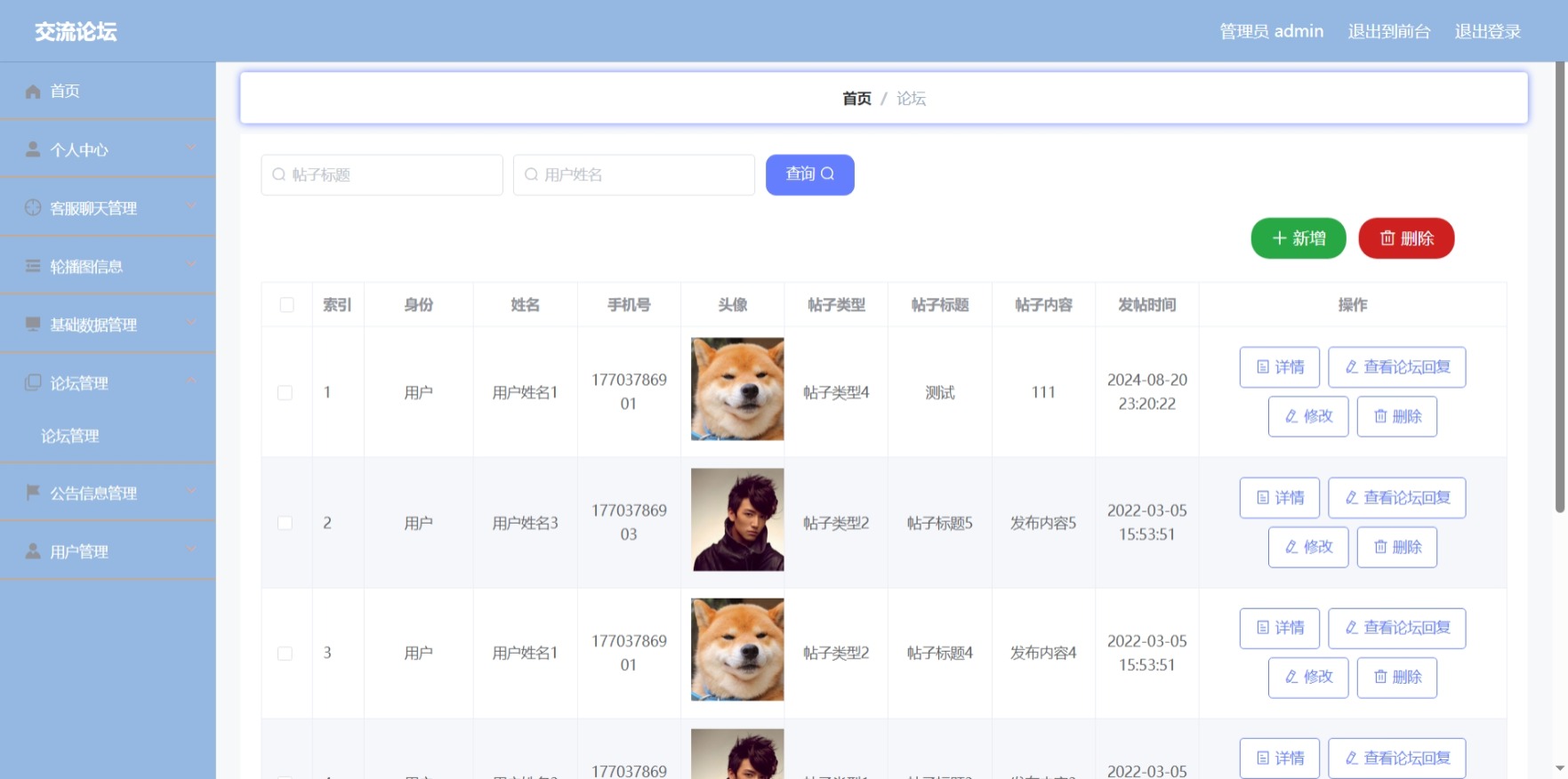Click the flag icon for 公告信息管理
Viewport: 1568px width, 779px height.
click(x=33, y=492)
